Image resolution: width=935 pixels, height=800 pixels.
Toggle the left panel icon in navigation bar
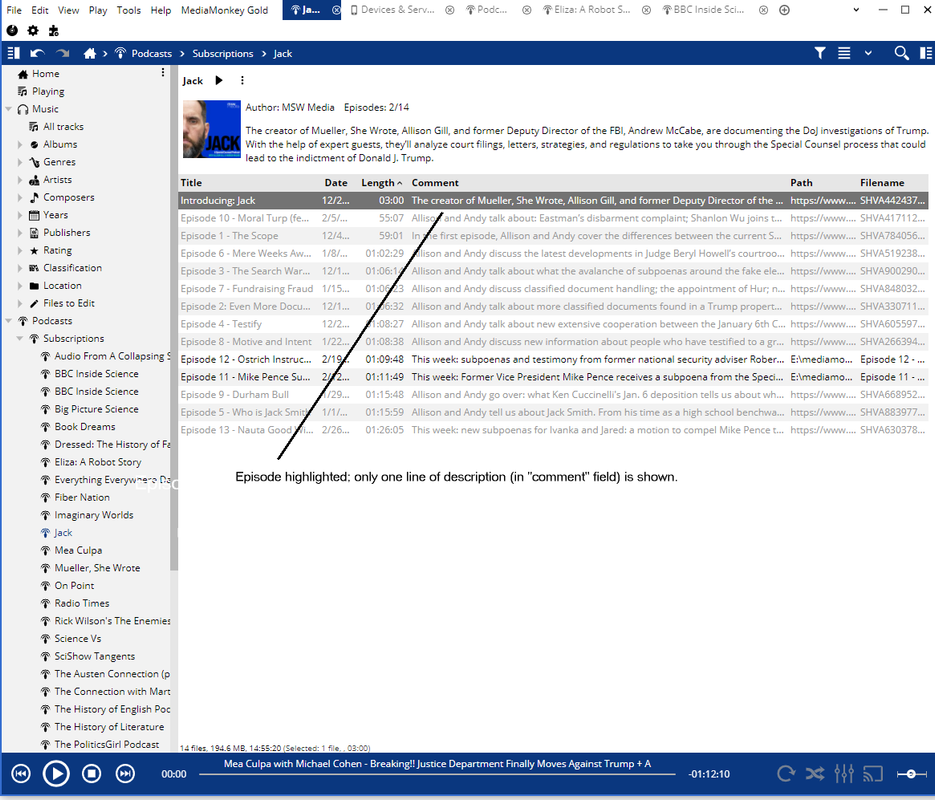(x=13, y=53)
